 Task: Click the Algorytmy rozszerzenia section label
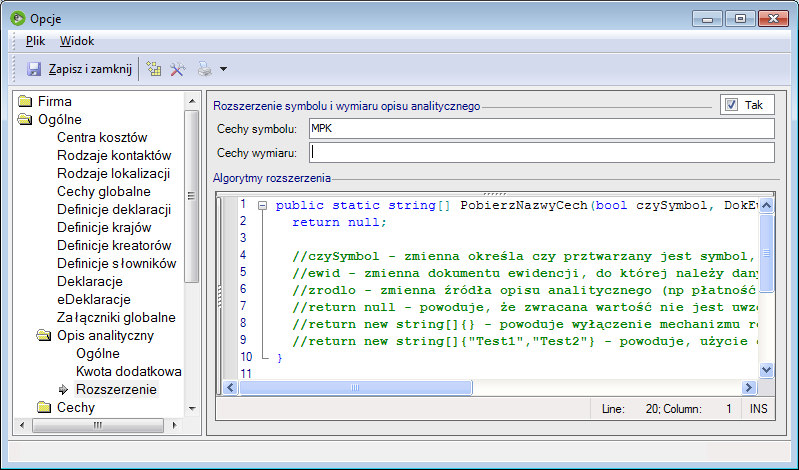click(x=272, y=178)
